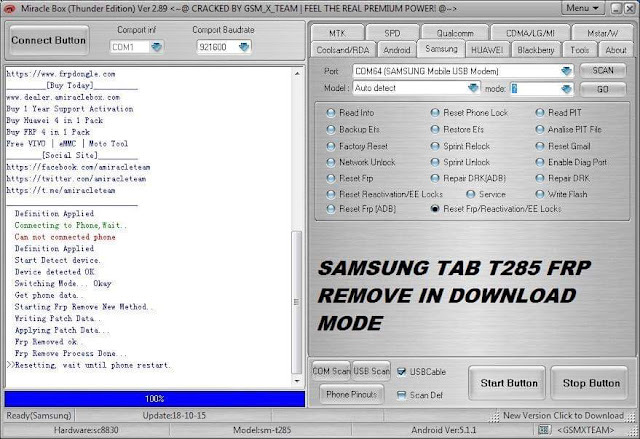
Task: Click New Version Click to Download link
Action: coord(563,415)
